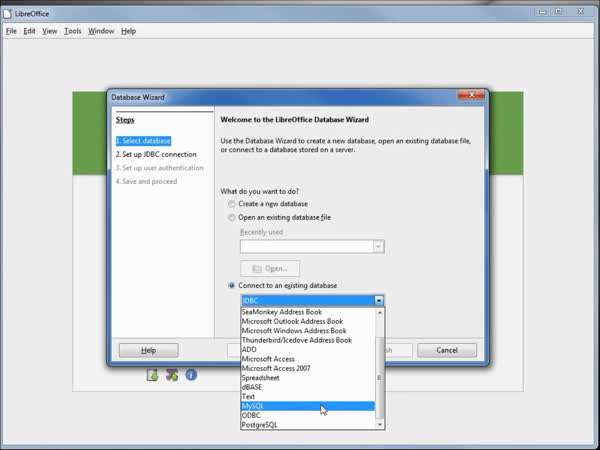The width and height of the screenshot is (600, 450).
Task: Select ADO in database type list
Action: [x=308, y=349]
